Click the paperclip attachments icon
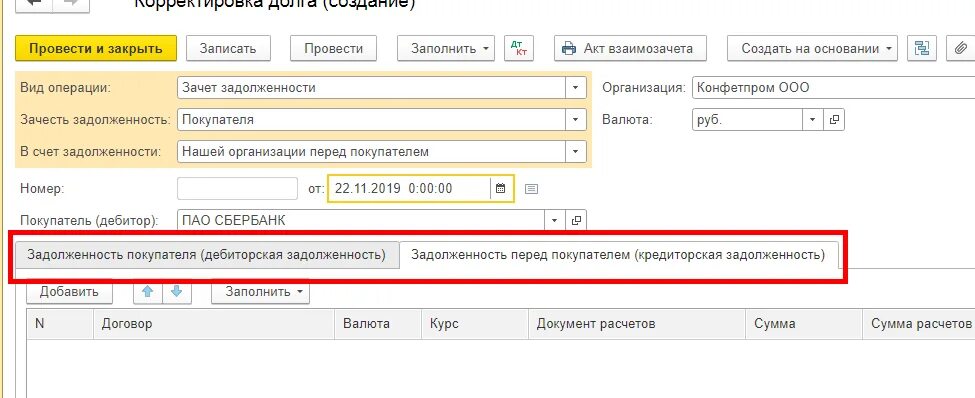 (960, 48)
